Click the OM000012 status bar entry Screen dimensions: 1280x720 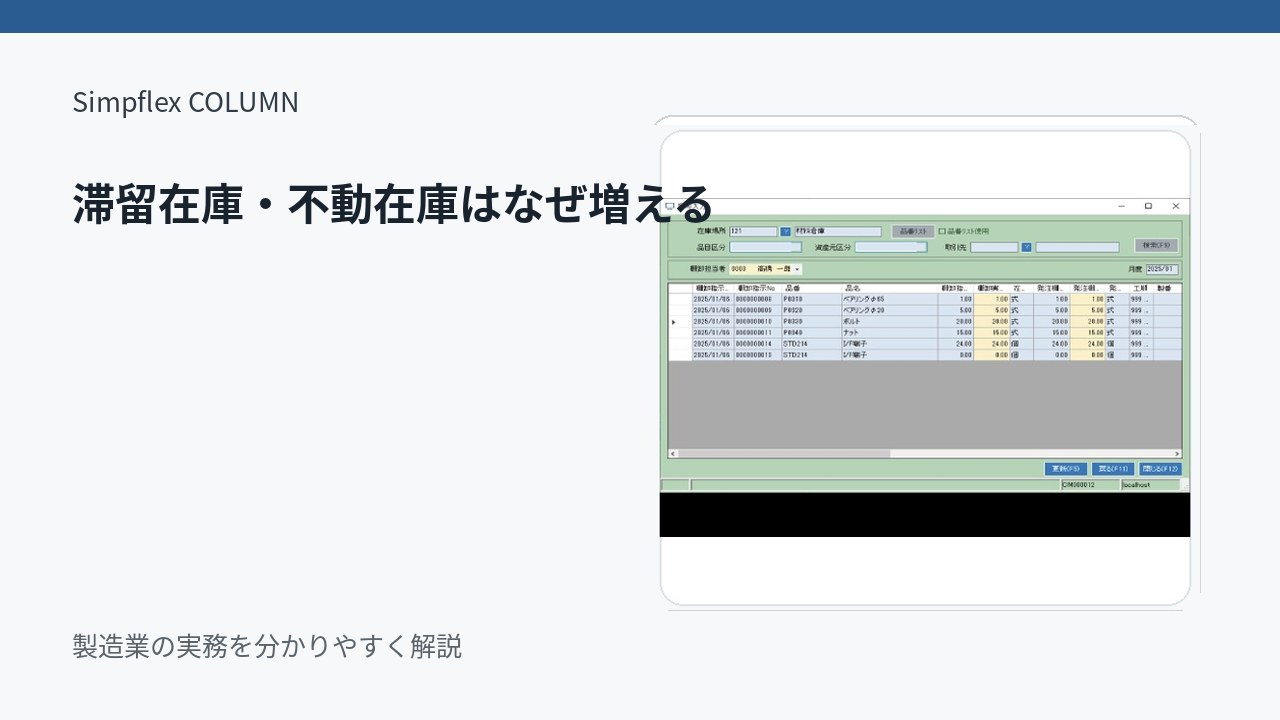pyautogui.click(x=1089, y=485)
